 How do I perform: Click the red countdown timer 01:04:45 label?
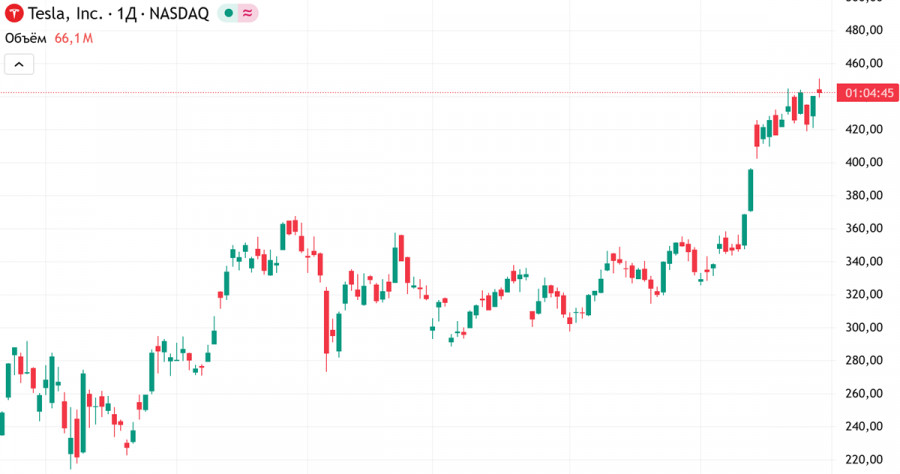point(869,93)
